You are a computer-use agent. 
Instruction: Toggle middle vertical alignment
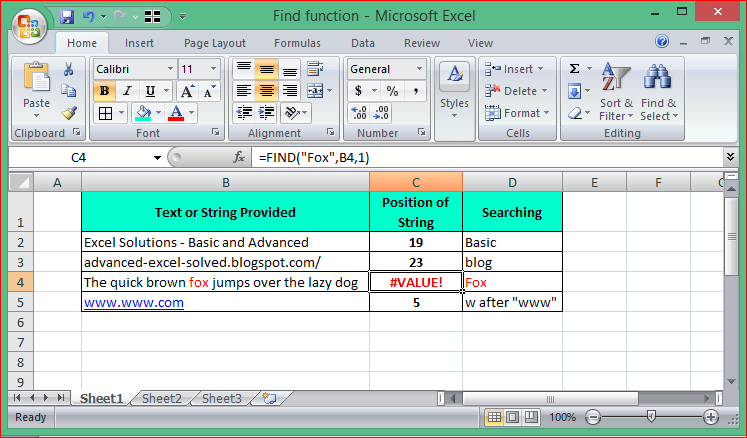point(266,69)
